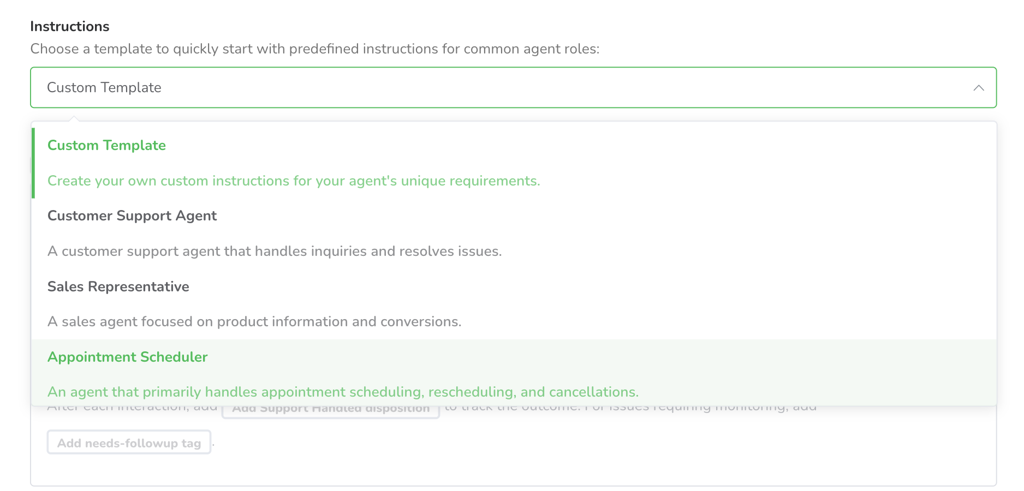Click 'Create your own custom instructions' description
Image resolution: width=1024 pixels, height=491 pixels.
(x=294, y=181)
